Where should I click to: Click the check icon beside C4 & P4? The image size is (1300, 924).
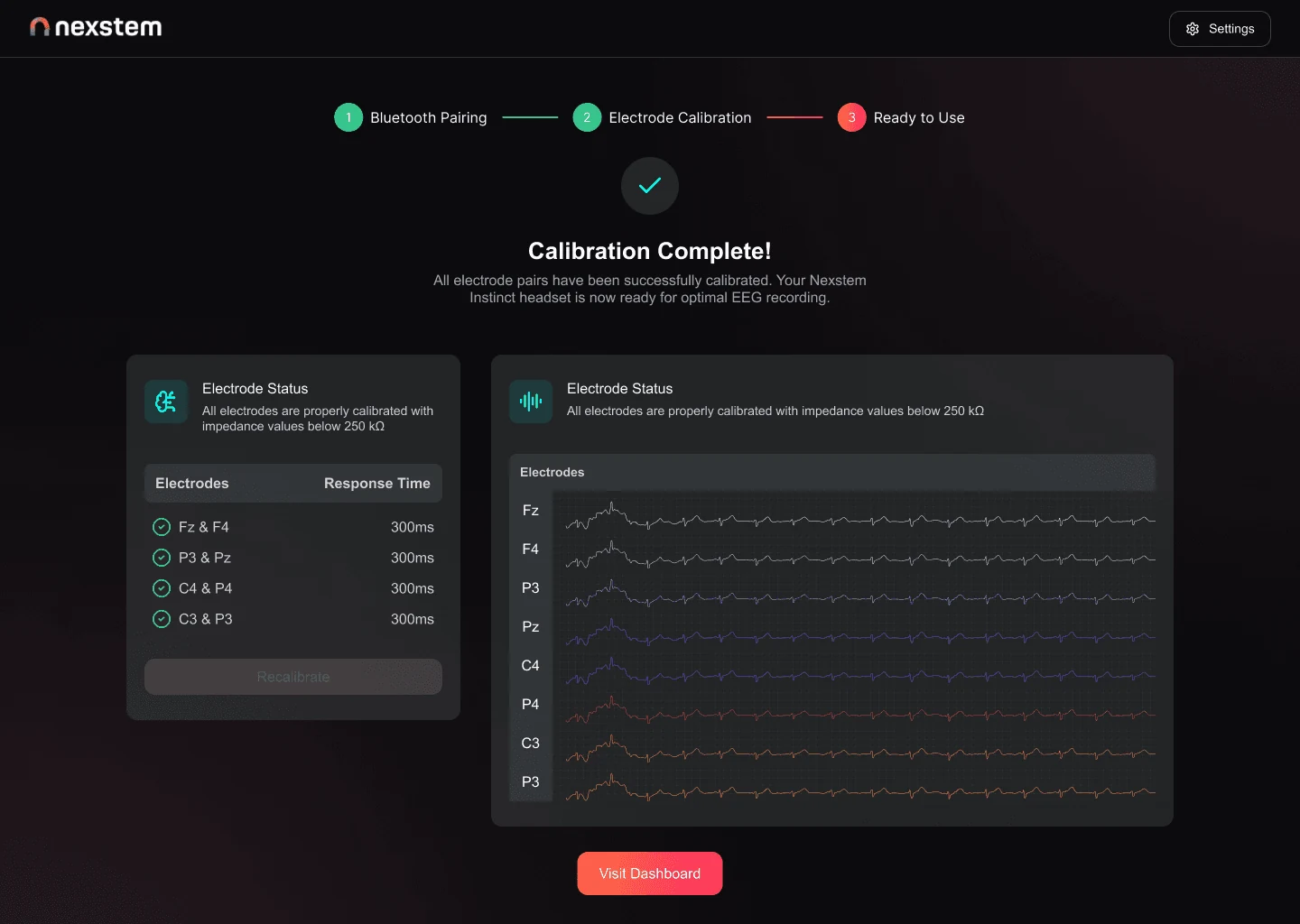click(x=162, y=588)
